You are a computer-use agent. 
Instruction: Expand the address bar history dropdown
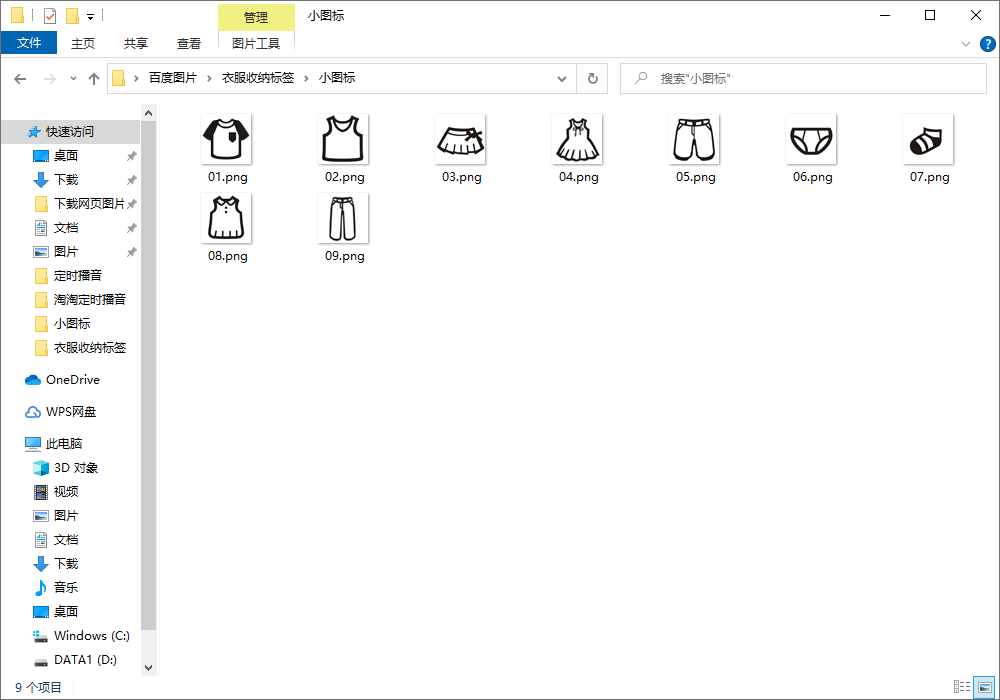coord(562,78)
